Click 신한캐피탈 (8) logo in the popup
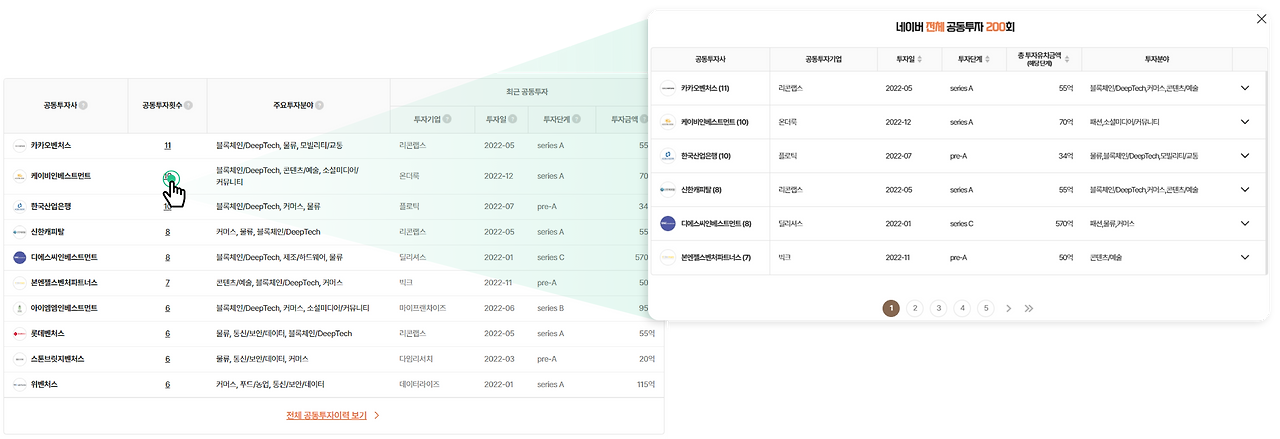The image size is (1280, 439). (x=668, y=190)
